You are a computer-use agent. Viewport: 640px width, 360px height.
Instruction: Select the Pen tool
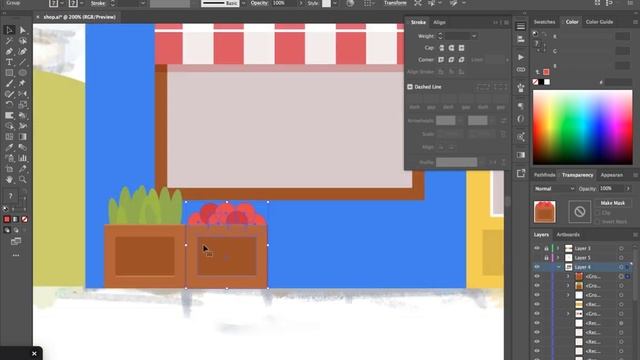pos(9,51)
